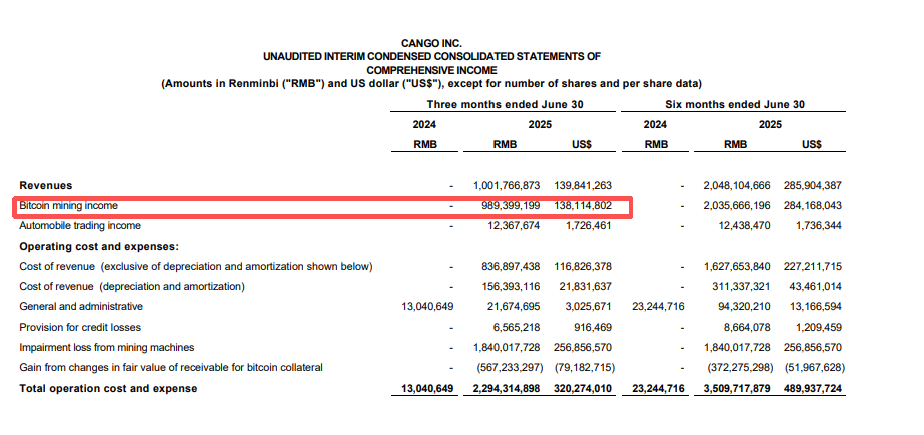Select value 1,627,653,840

coord(737,266)
